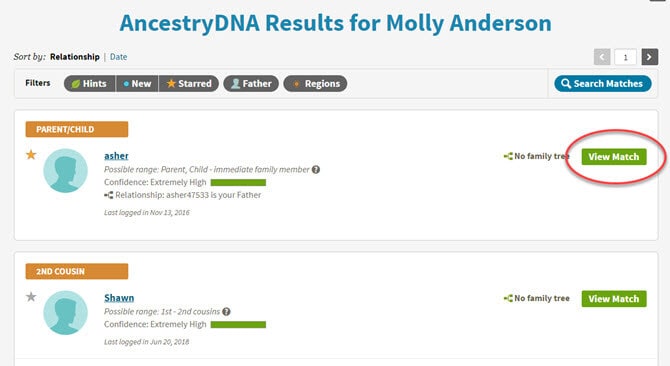The width and height of the screenshot is (670, 366).
Task: Sort matches by Relationship
Action: pyautogui.click(x=75, y=57)
